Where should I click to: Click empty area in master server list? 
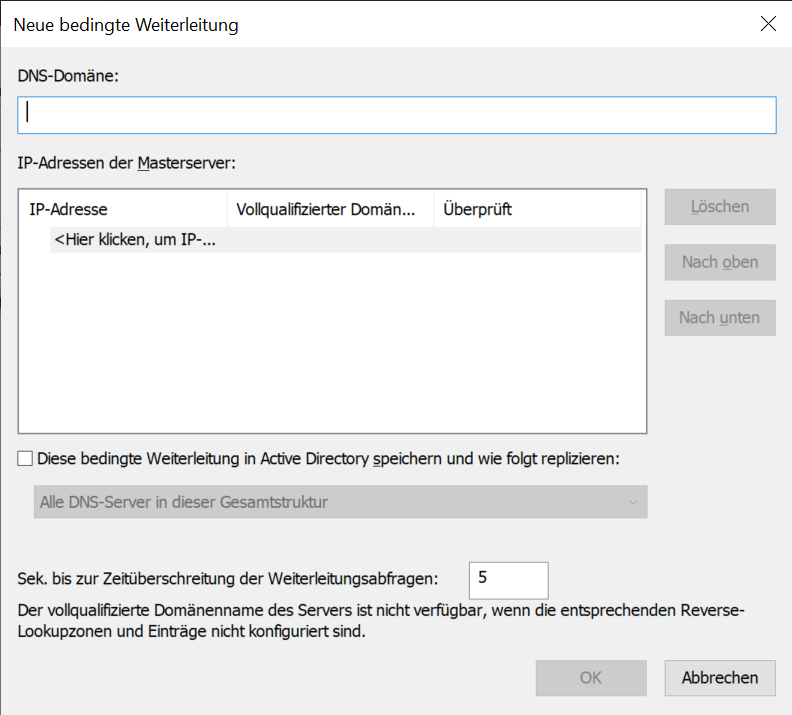332,343
